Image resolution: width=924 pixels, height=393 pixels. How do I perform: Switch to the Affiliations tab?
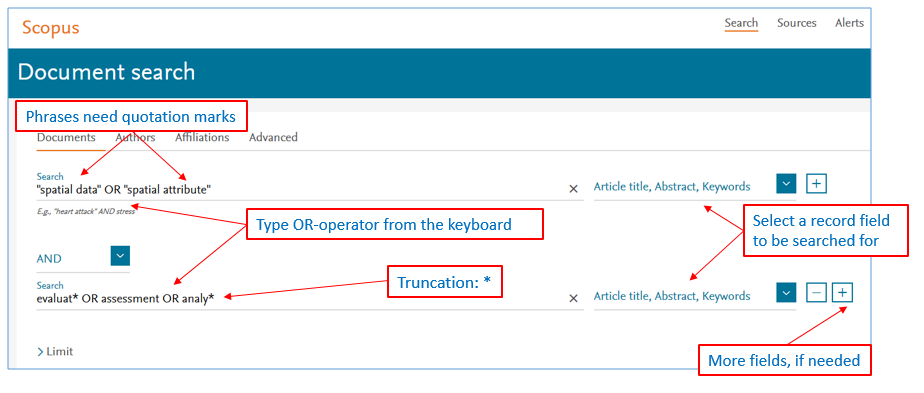click(202, 137)
